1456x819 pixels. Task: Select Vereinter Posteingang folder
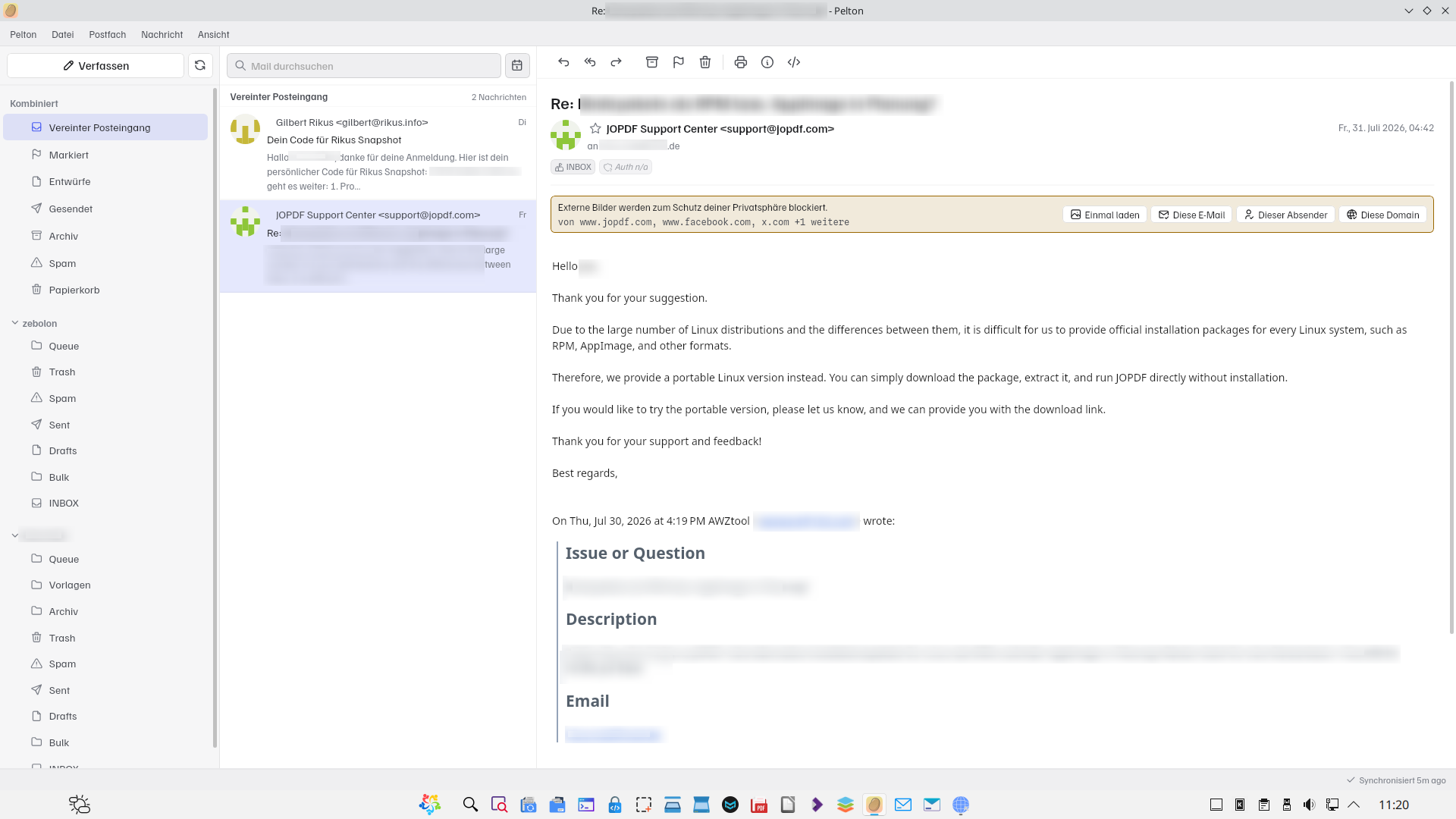coord(105,127)
